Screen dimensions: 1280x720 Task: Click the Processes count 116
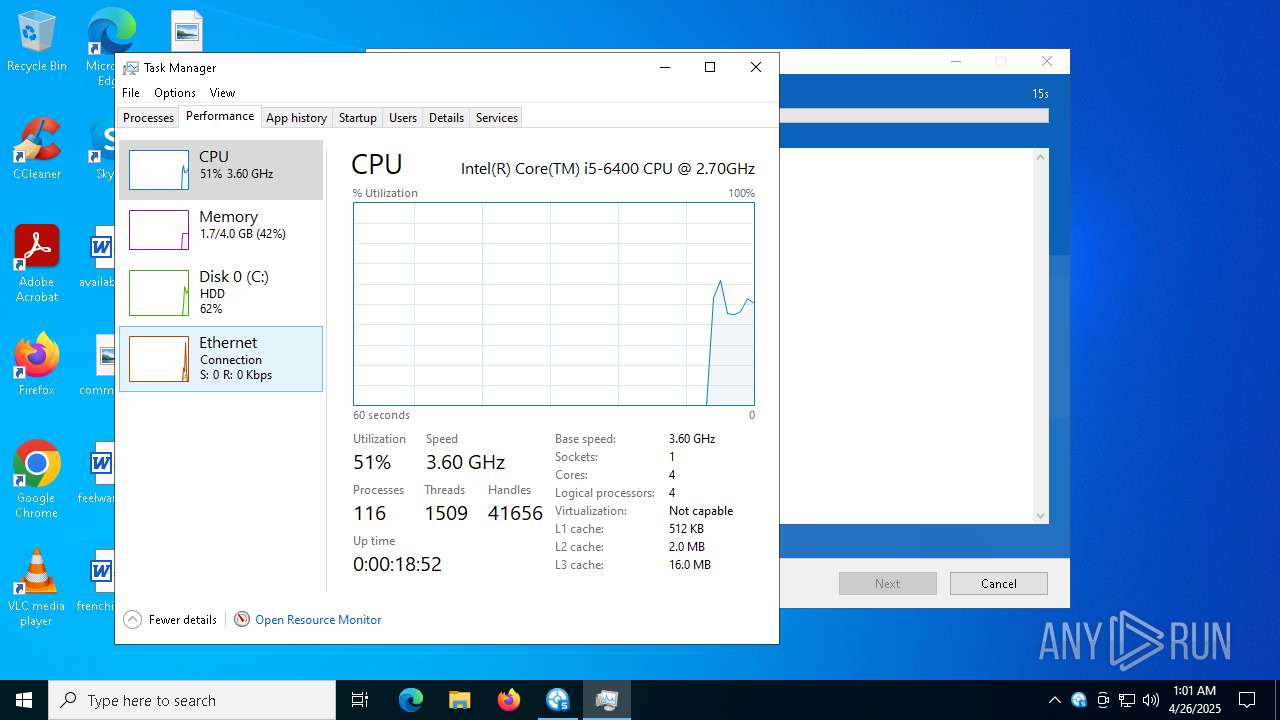click(369, 513)
